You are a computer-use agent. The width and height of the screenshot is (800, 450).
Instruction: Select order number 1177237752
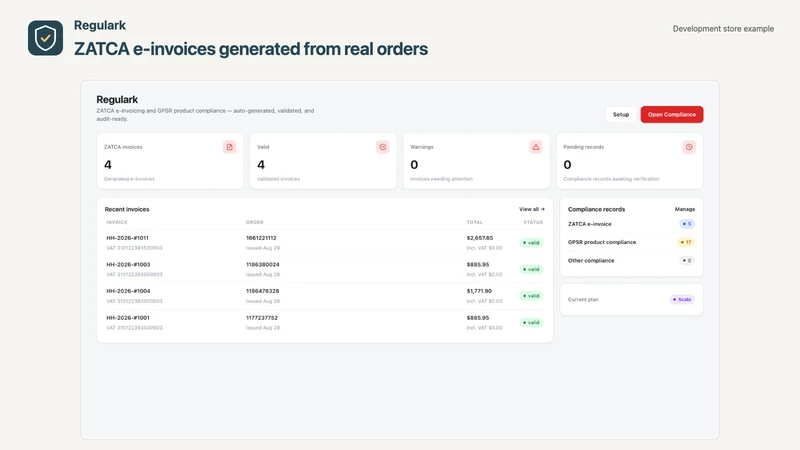point(262,317)
